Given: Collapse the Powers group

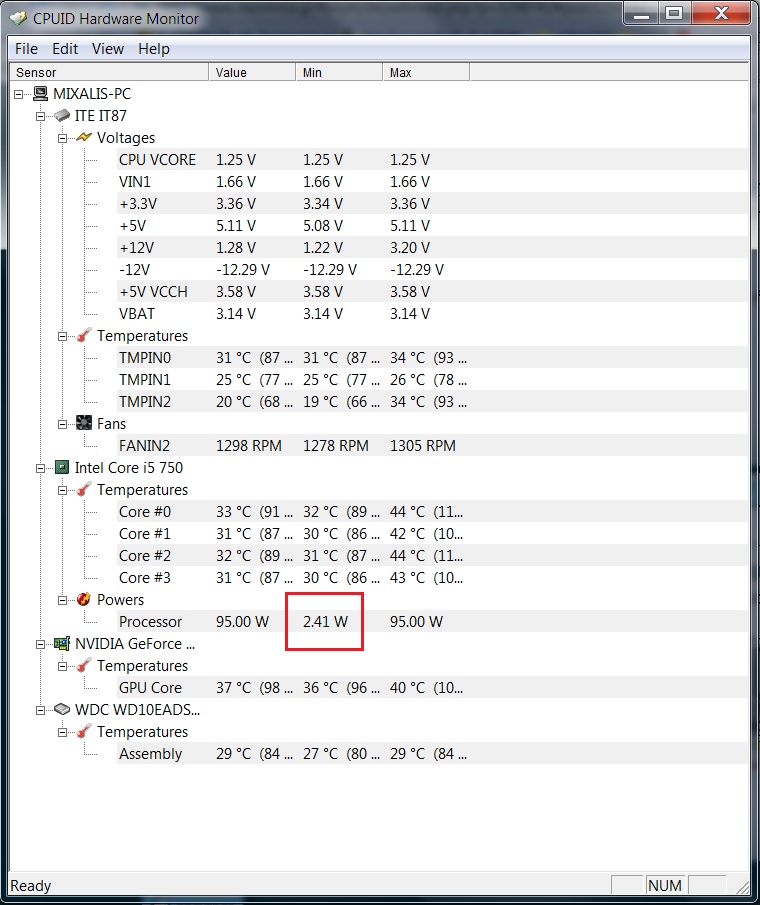Looking at the screenshot, I should point(62,600).
